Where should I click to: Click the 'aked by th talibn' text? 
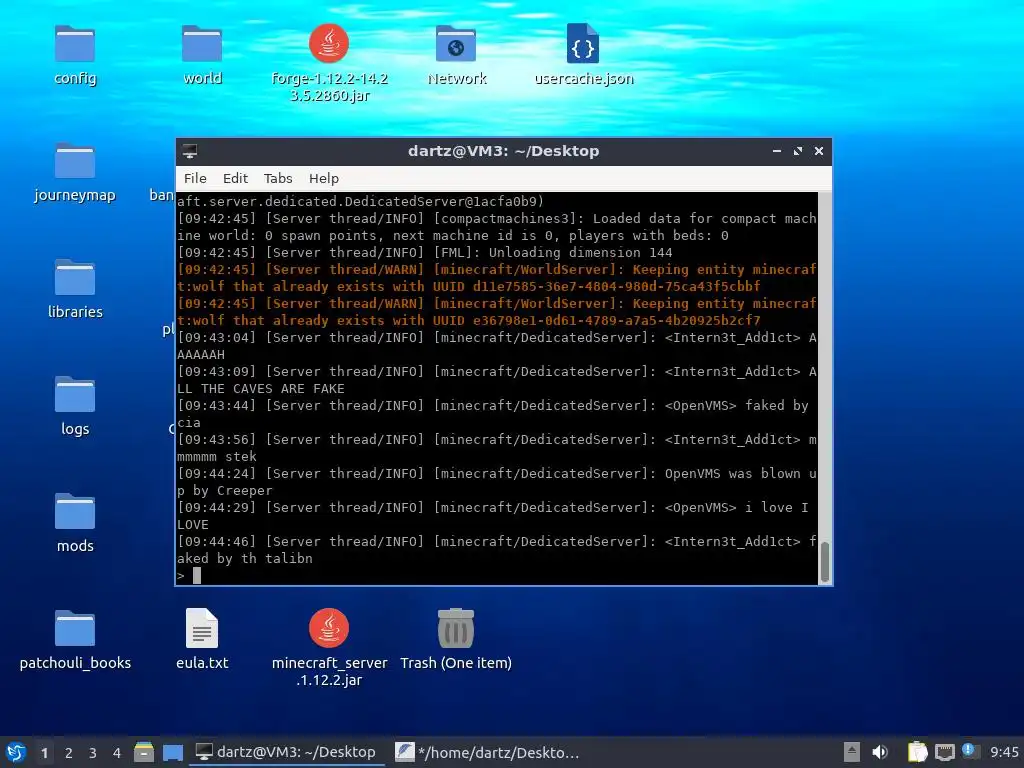click(x=244, y=558)
